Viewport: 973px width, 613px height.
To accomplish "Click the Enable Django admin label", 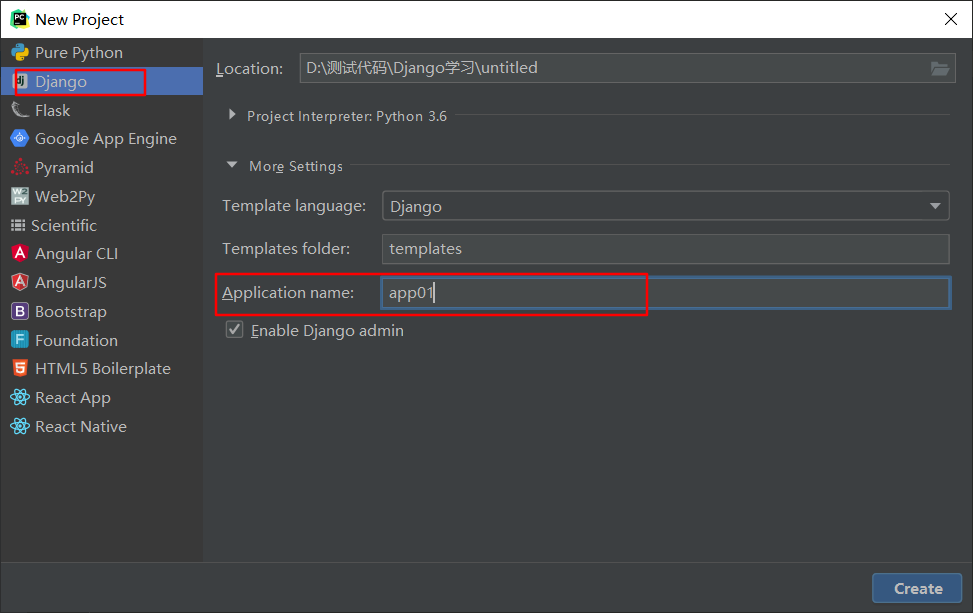I will pyautogui.click(x=327, y=331).
